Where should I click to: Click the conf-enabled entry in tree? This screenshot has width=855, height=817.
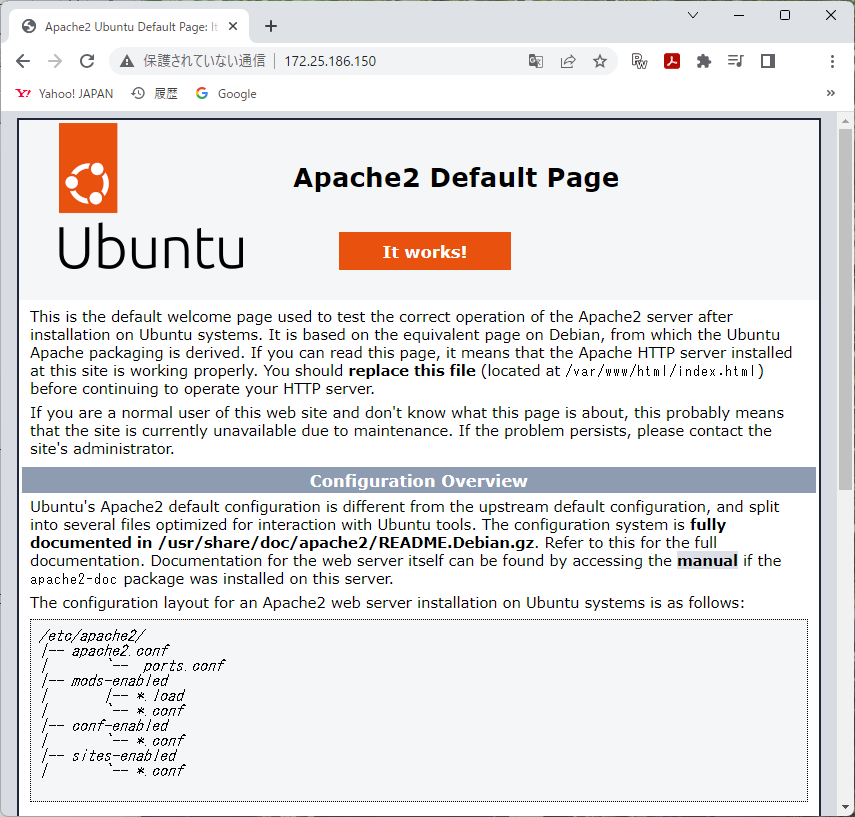point(120,726)
